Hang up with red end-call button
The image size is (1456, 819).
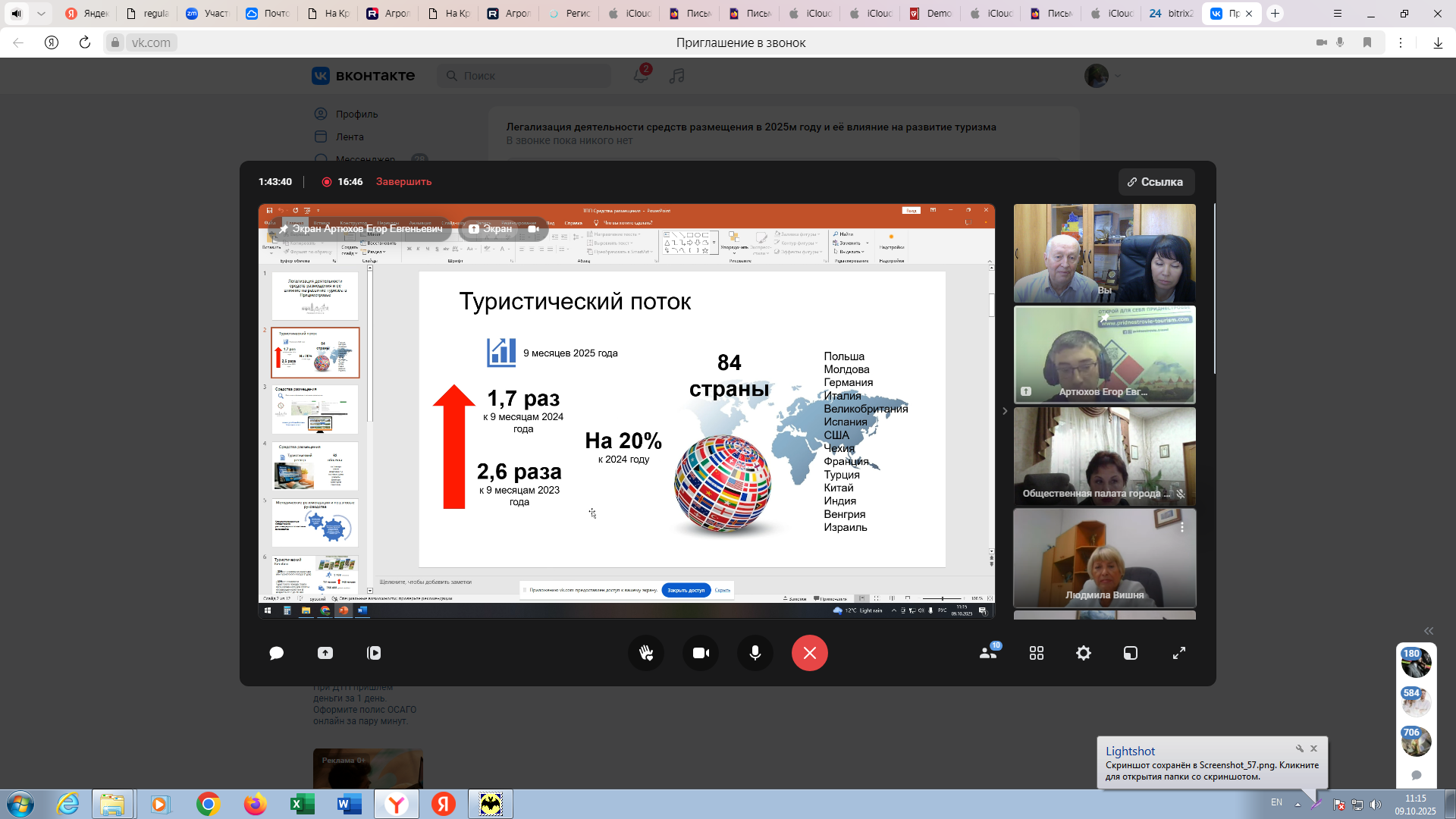click(810, 653)
